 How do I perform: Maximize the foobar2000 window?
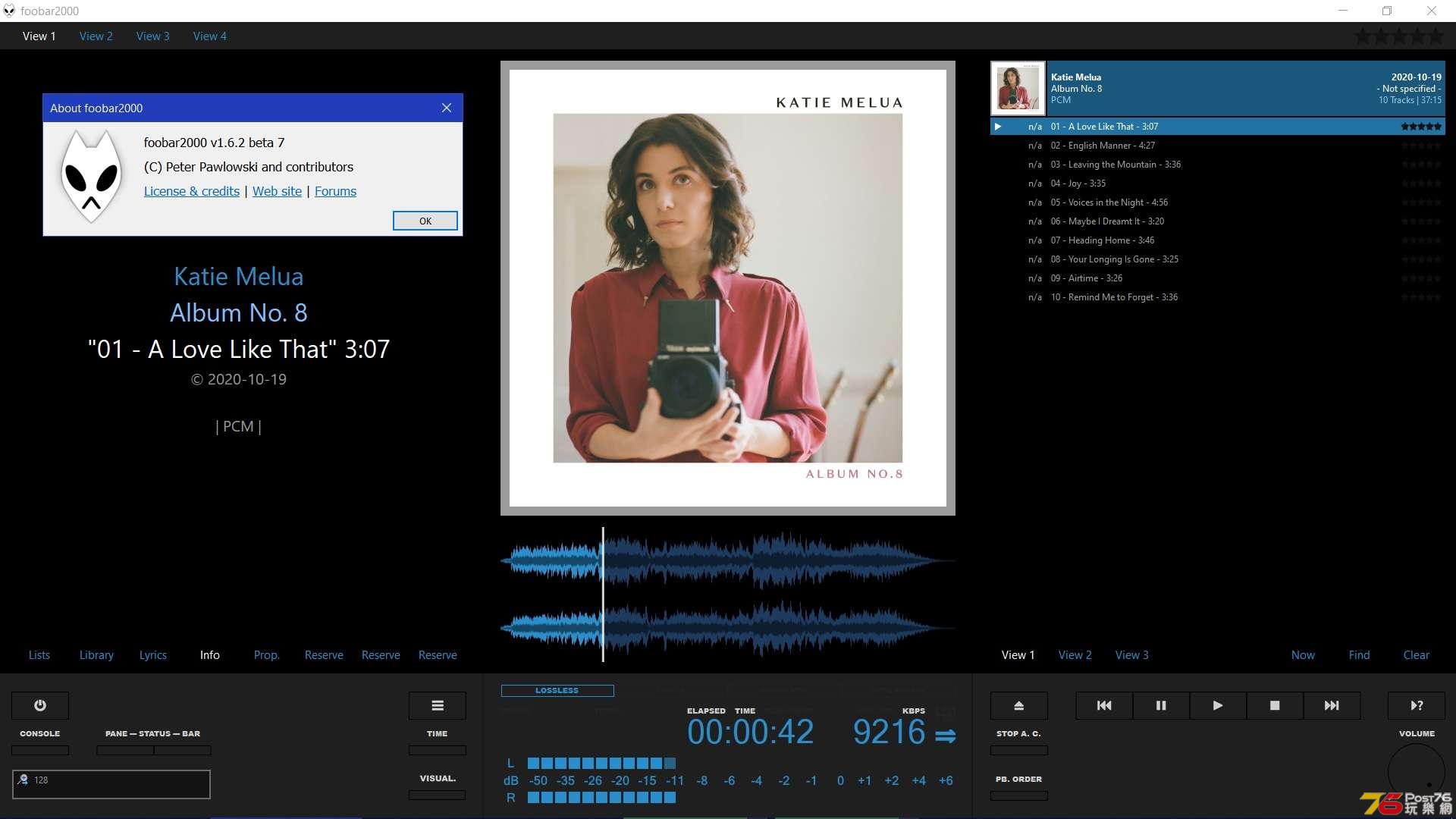(1387, 11)
